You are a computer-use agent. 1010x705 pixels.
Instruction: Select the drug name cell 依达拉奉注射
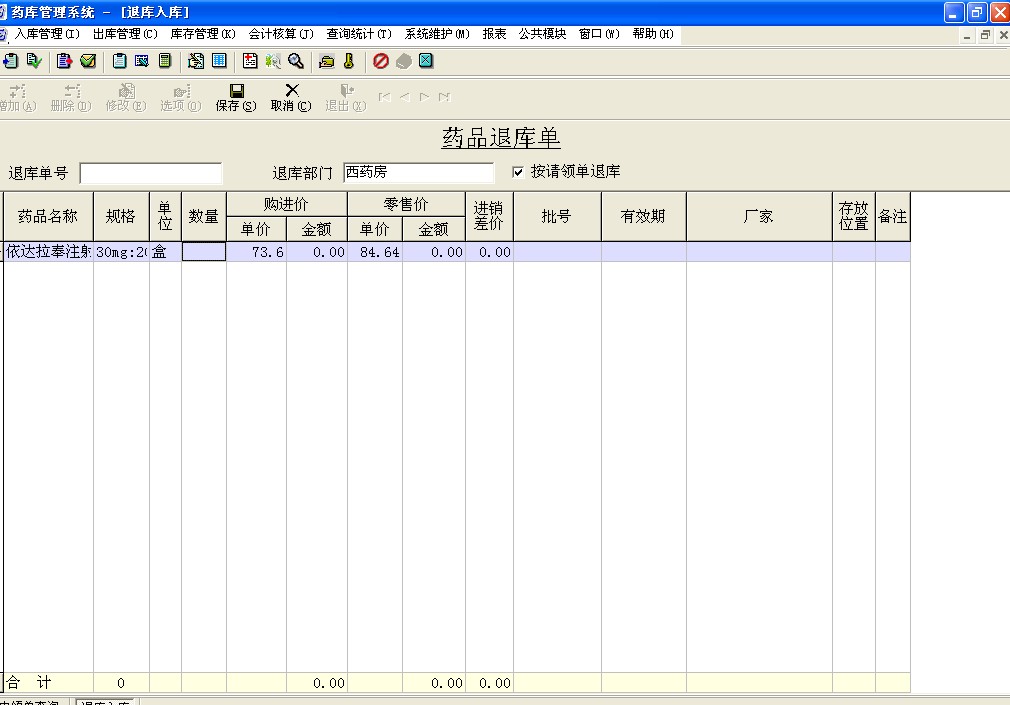coord(48,252)
